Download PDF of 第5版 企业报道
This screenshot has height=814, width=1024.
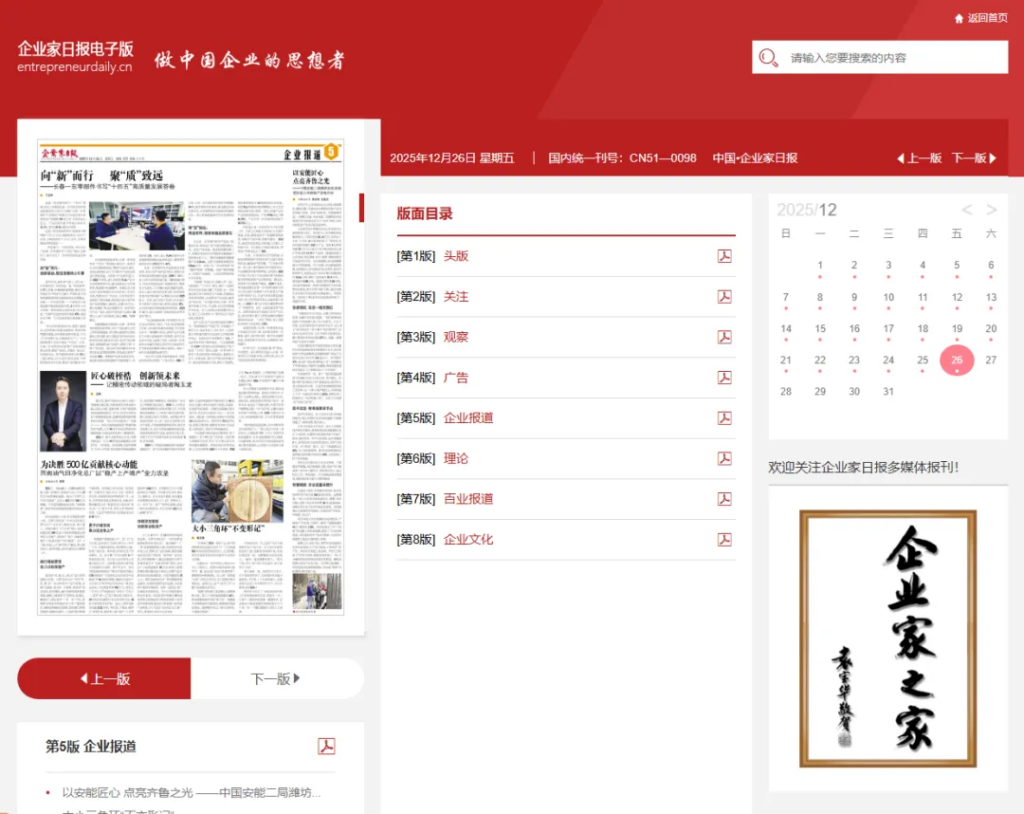724,418
